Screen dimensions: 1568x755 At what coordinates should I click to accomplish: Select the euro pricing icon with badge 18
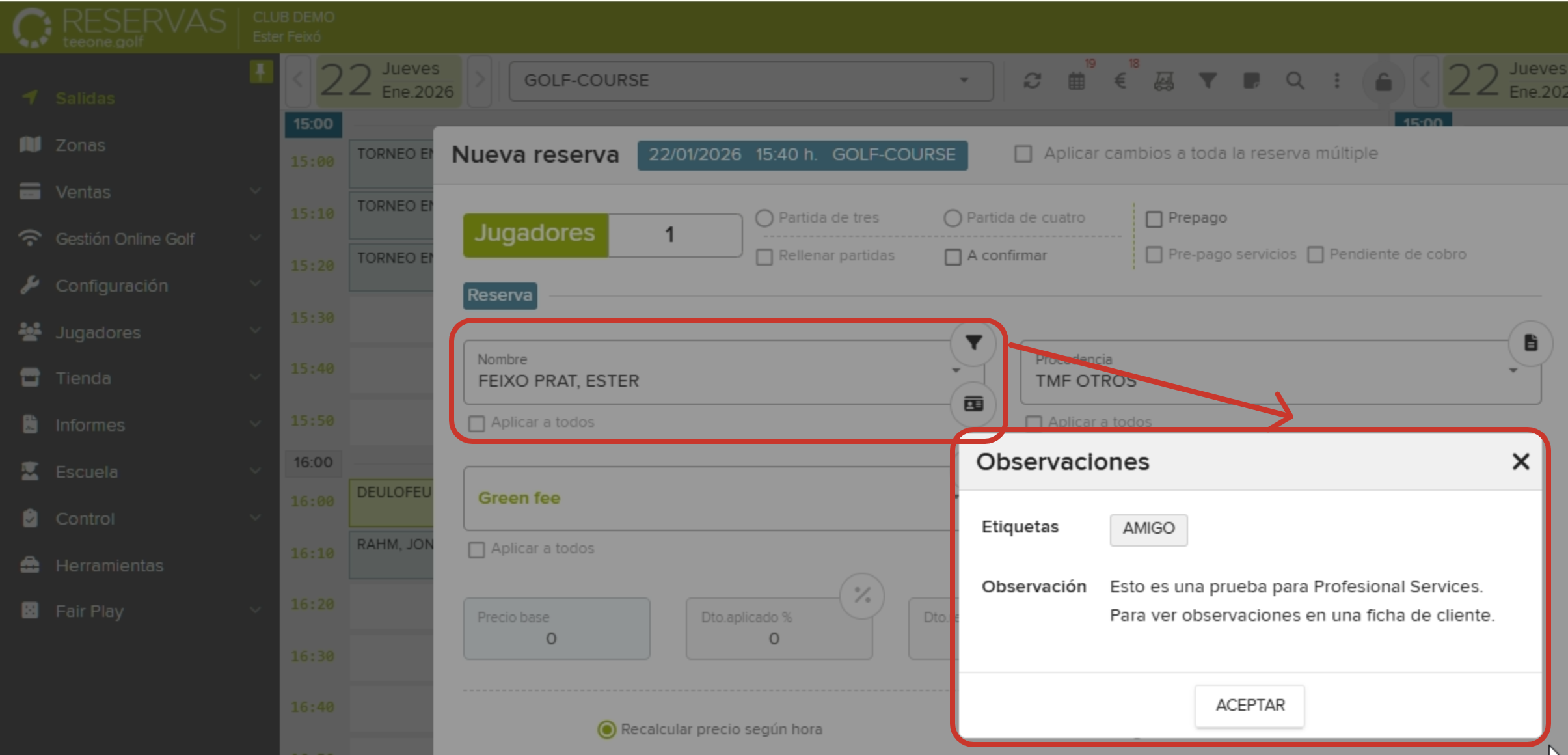pos(1120,81)
